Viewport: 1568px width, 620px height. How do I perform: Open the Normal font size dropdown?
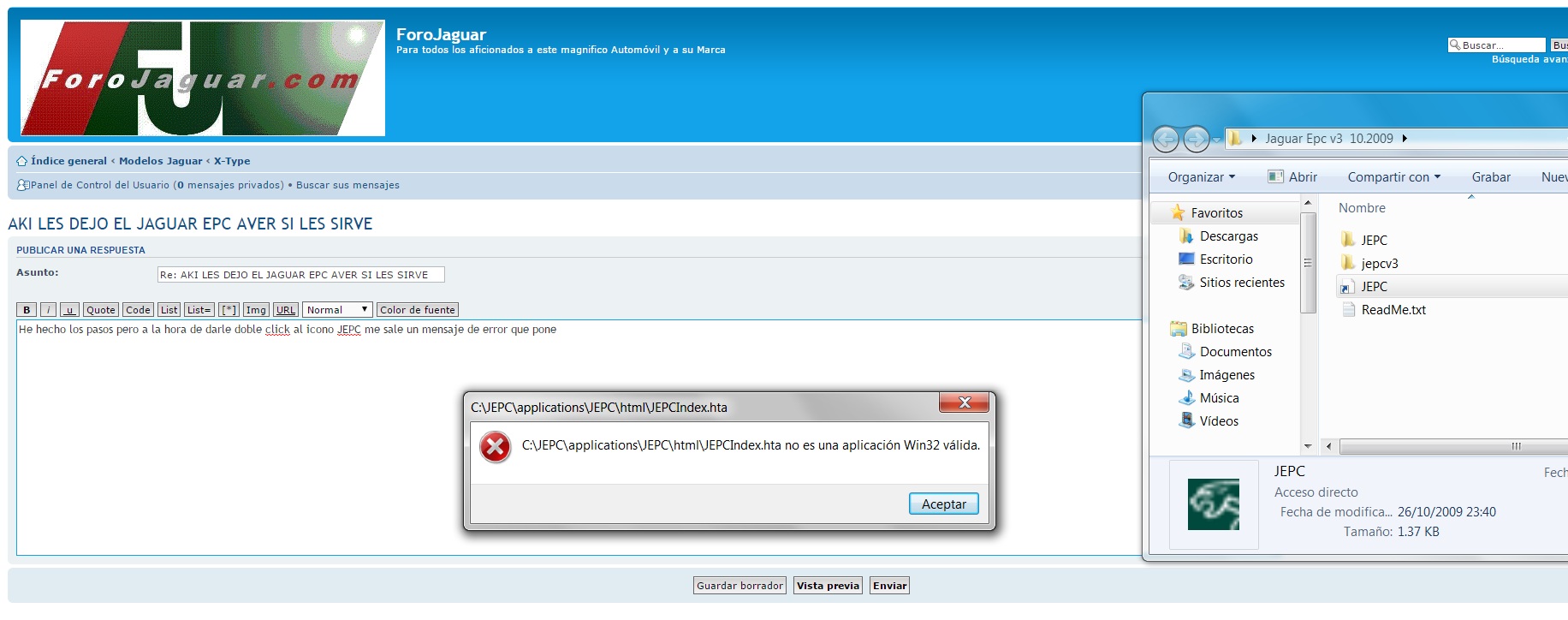pos(337,310)
